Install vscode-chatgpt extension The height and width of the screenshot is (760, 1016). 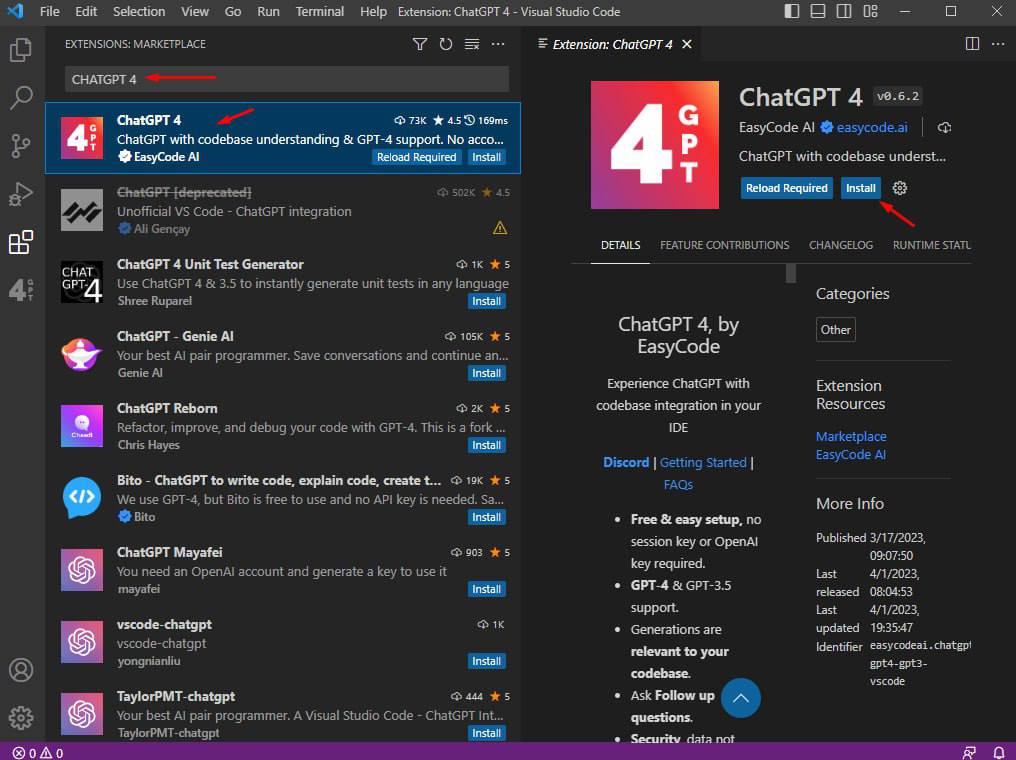click(x=486, y=661)
